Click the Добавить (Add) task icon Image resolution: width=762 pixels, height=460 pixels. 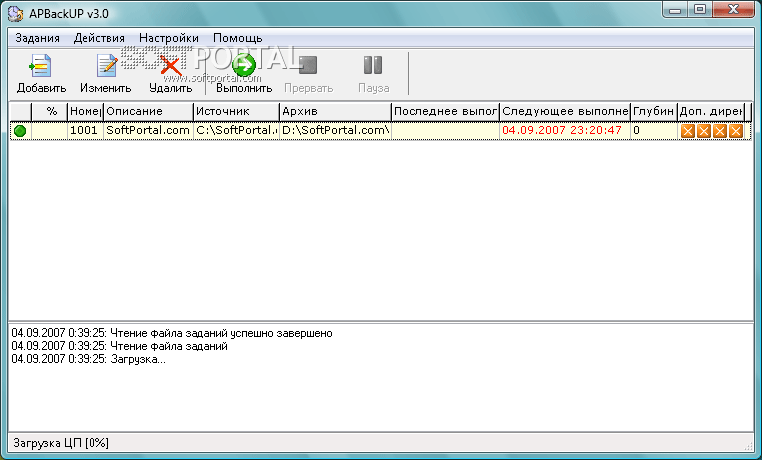pos(41,67)
